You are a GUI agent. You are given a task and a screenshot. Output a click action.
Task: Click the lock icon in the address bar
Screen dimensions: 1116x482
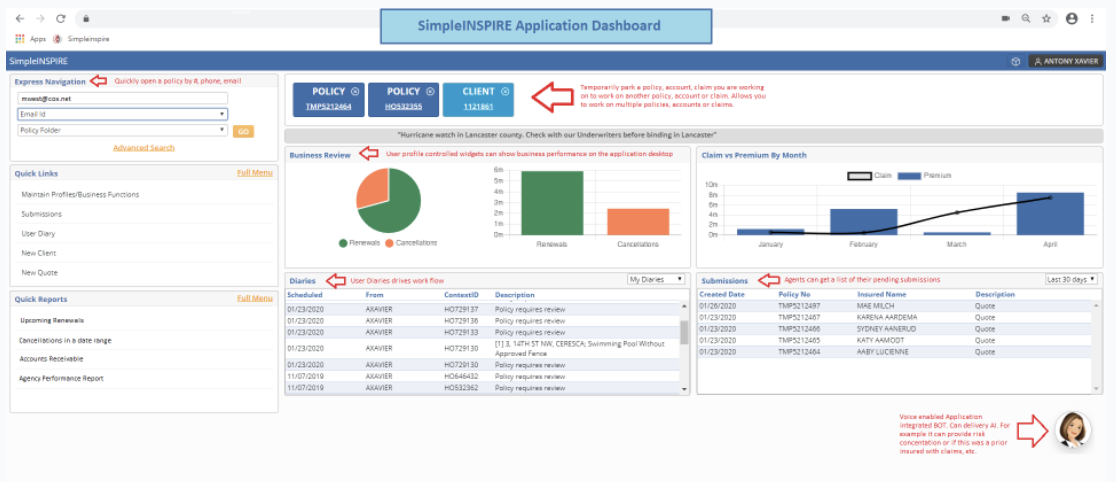tap(84, 19)
